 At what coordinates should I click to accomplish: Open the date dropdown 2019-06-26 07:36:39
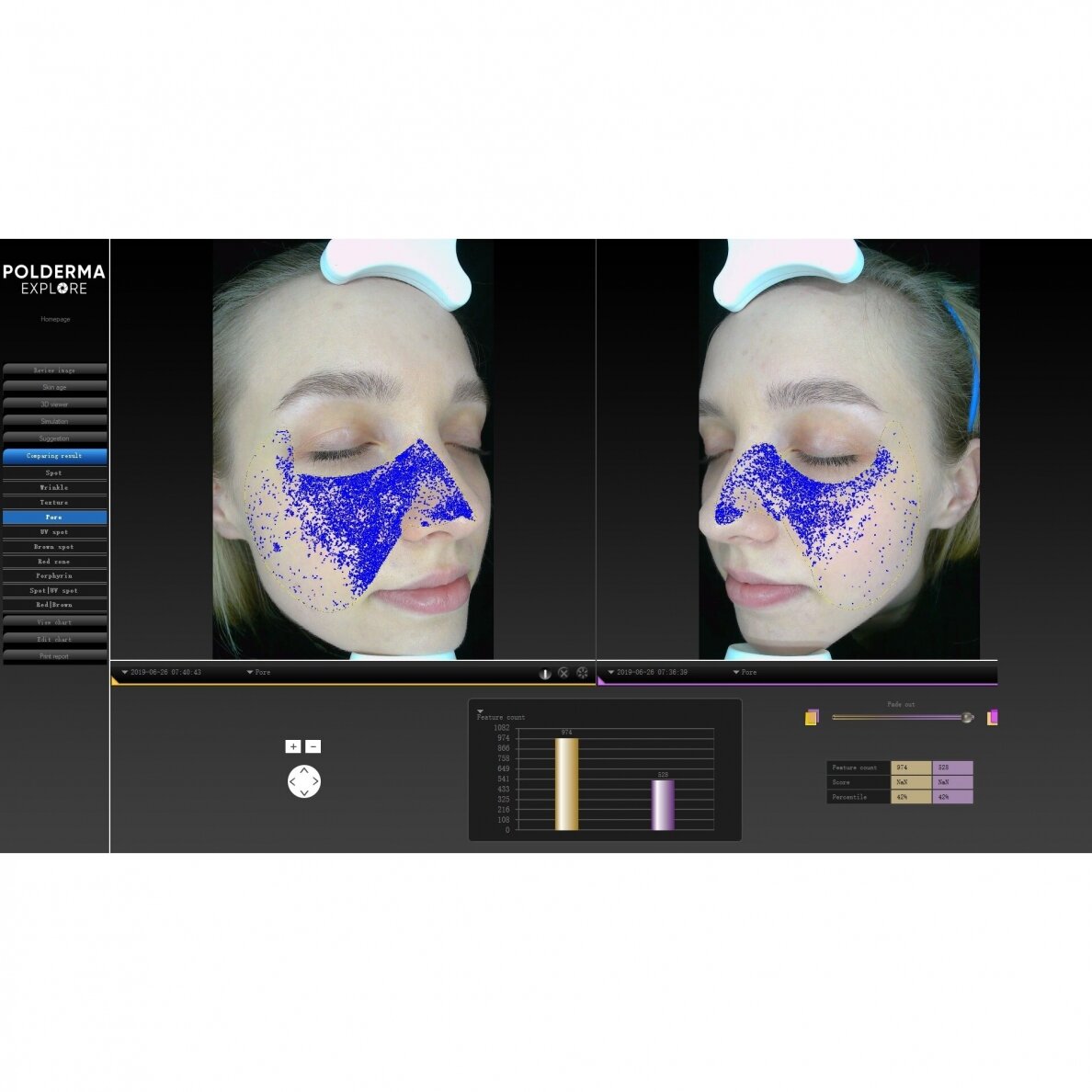648,672
